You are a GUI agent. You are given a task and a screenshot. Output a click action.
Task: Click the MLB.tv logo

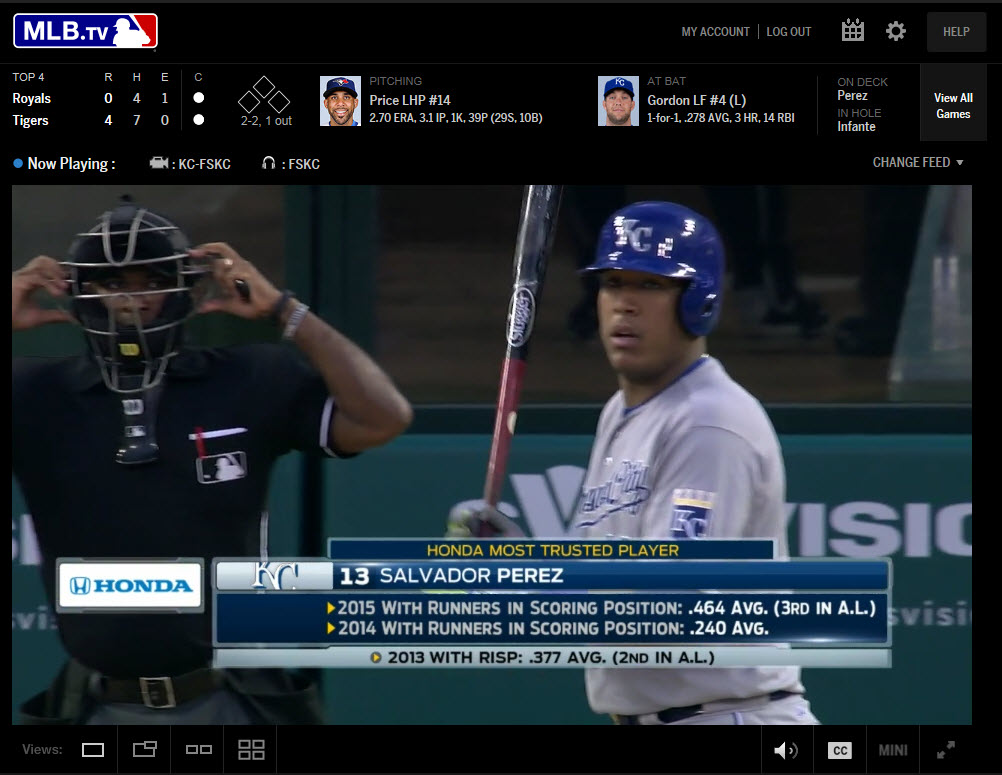(85, 31)
